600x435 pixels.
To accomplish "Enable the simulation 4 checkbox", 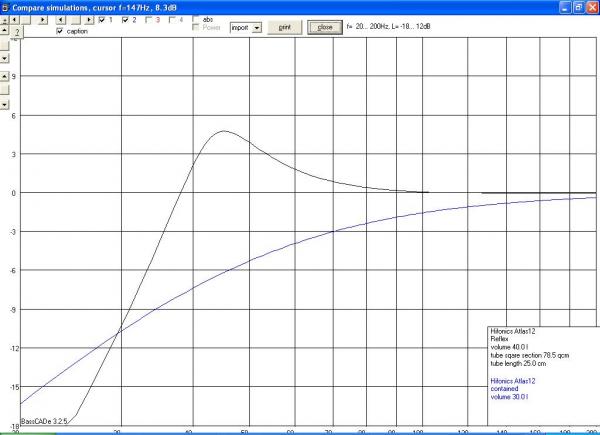I will pyautogui.click(x=173, y=20).
